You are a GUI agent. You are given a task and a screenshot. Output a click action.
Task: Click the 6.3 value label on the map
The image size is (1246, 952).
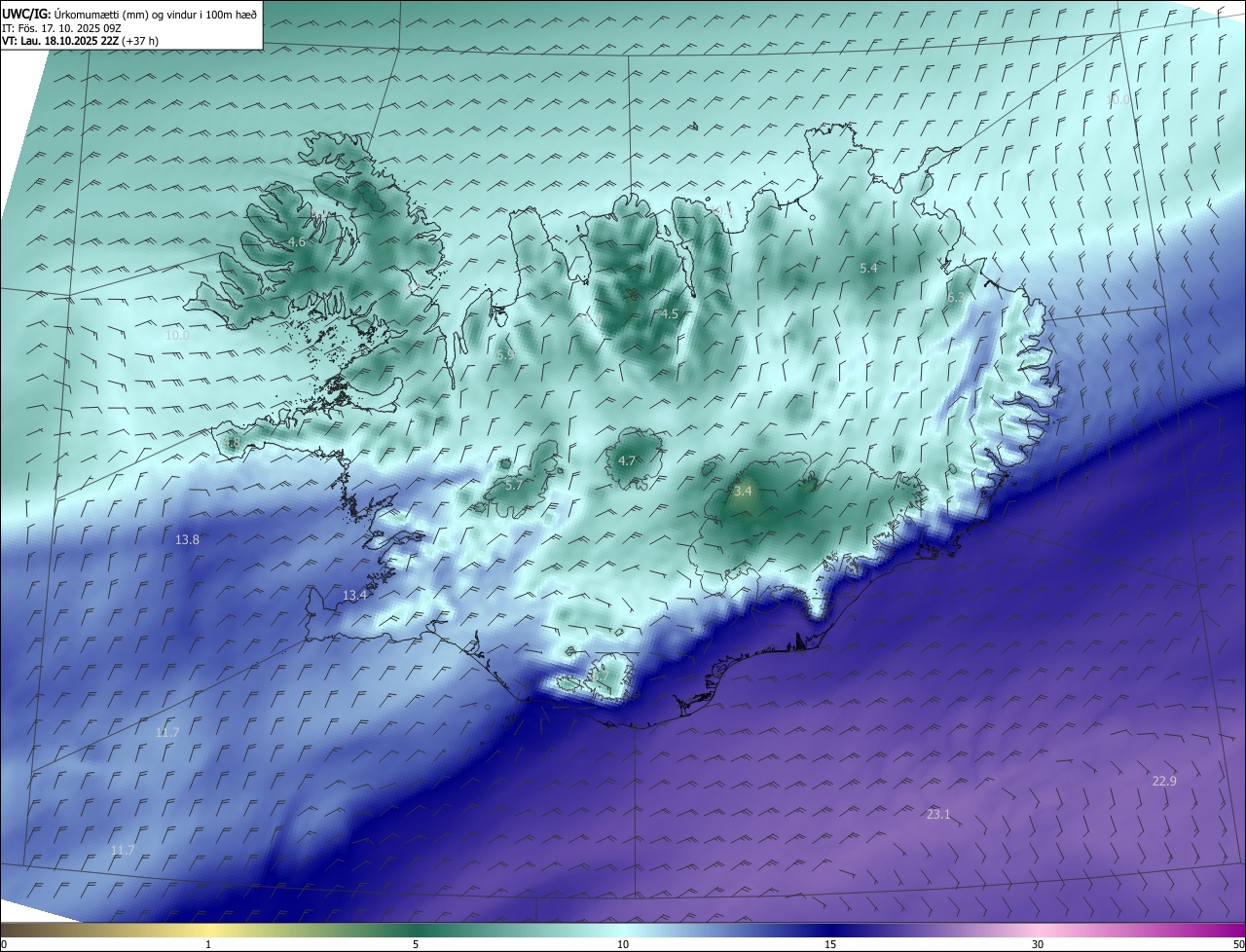956,297
